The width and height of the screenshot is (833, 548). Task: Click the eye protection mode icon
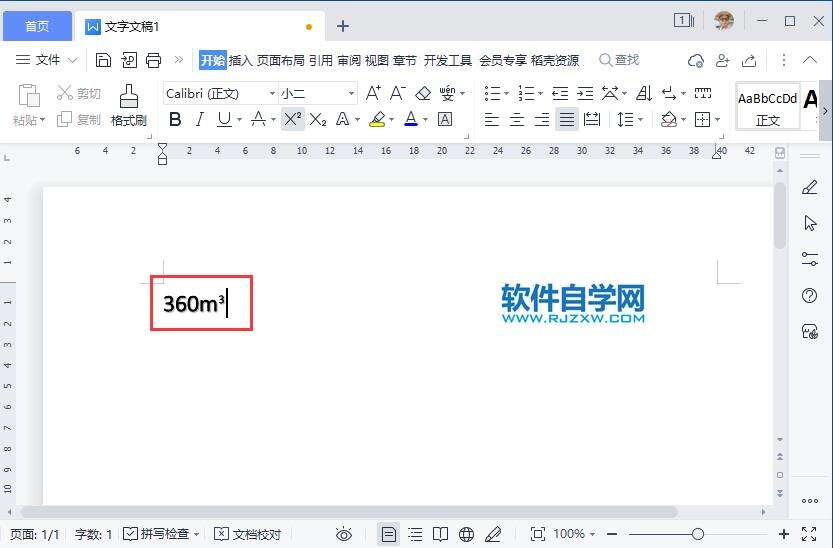click(x=344, y=534)
